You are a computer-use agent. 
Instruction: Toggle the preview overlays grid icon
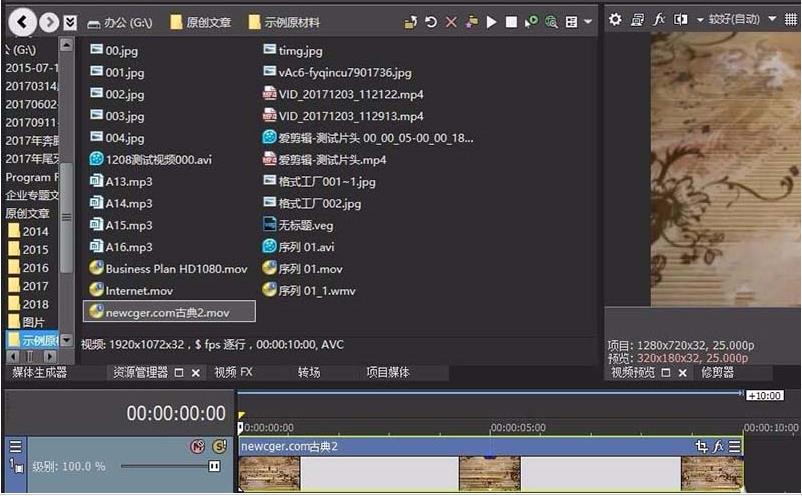(791, 19)
